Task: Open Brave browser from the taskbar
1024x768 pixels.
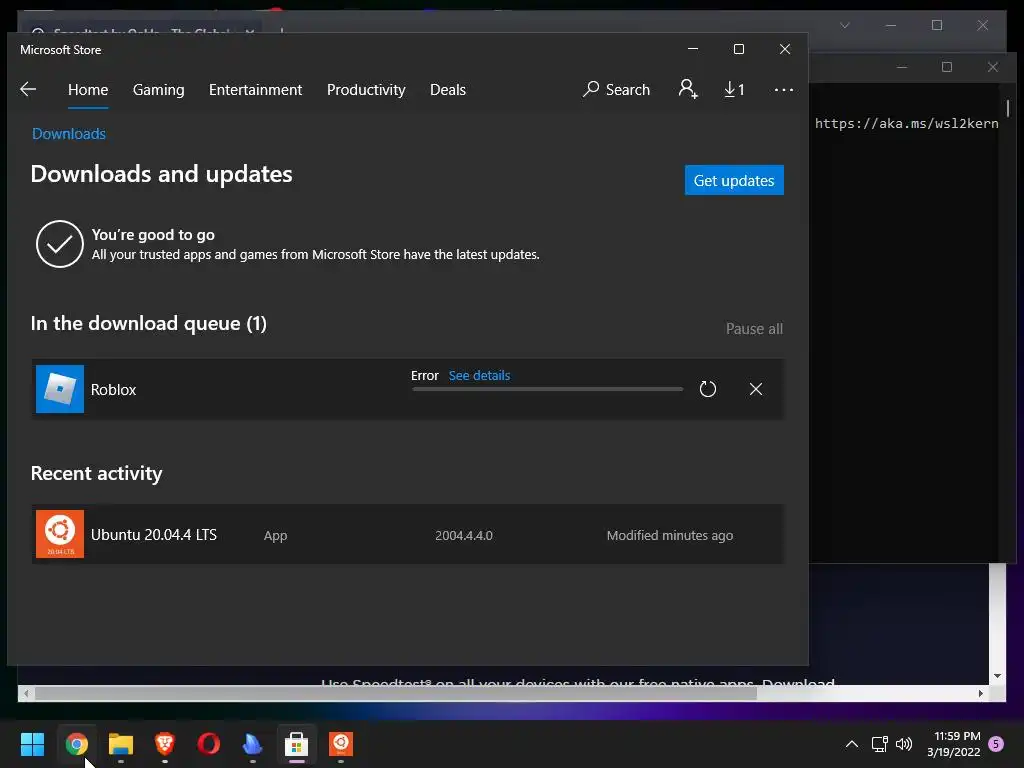Action: (165, 744)
